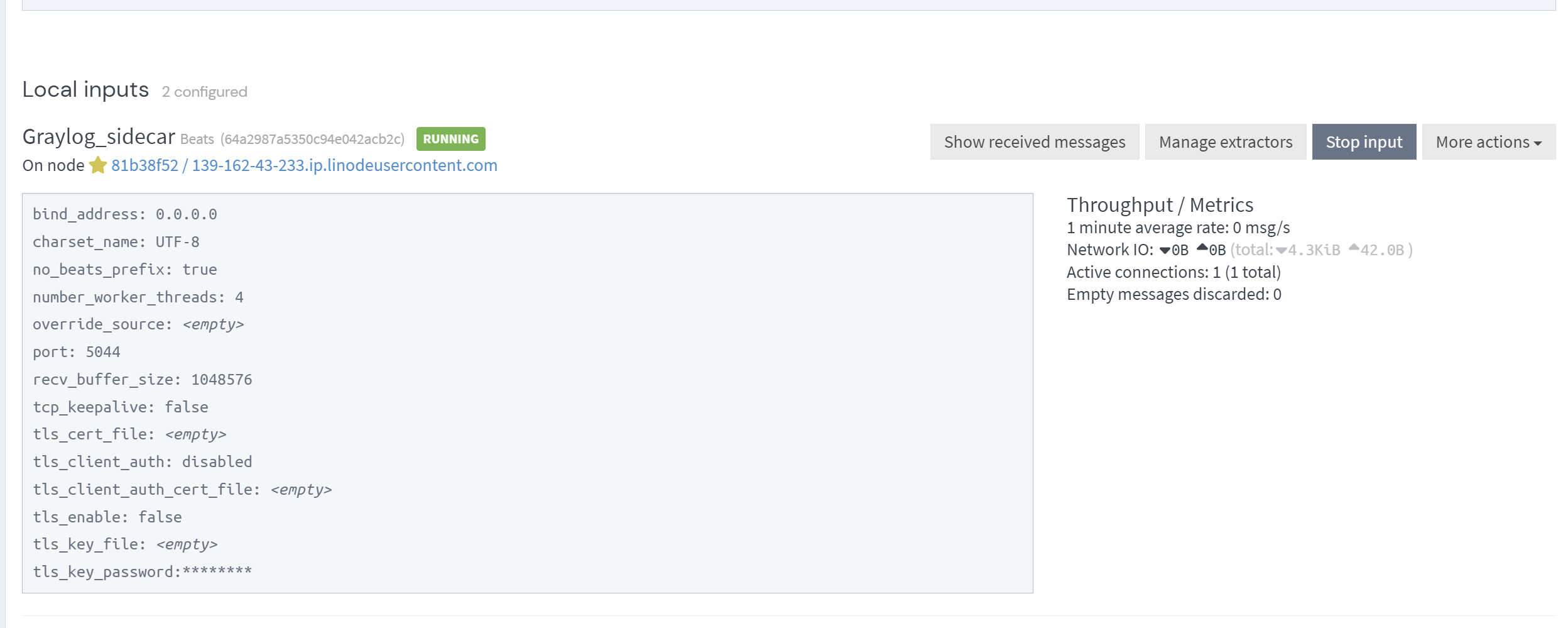Click the Network IO upload arrow icon
Screen dimensions: 1568x628
(1202, 248)
